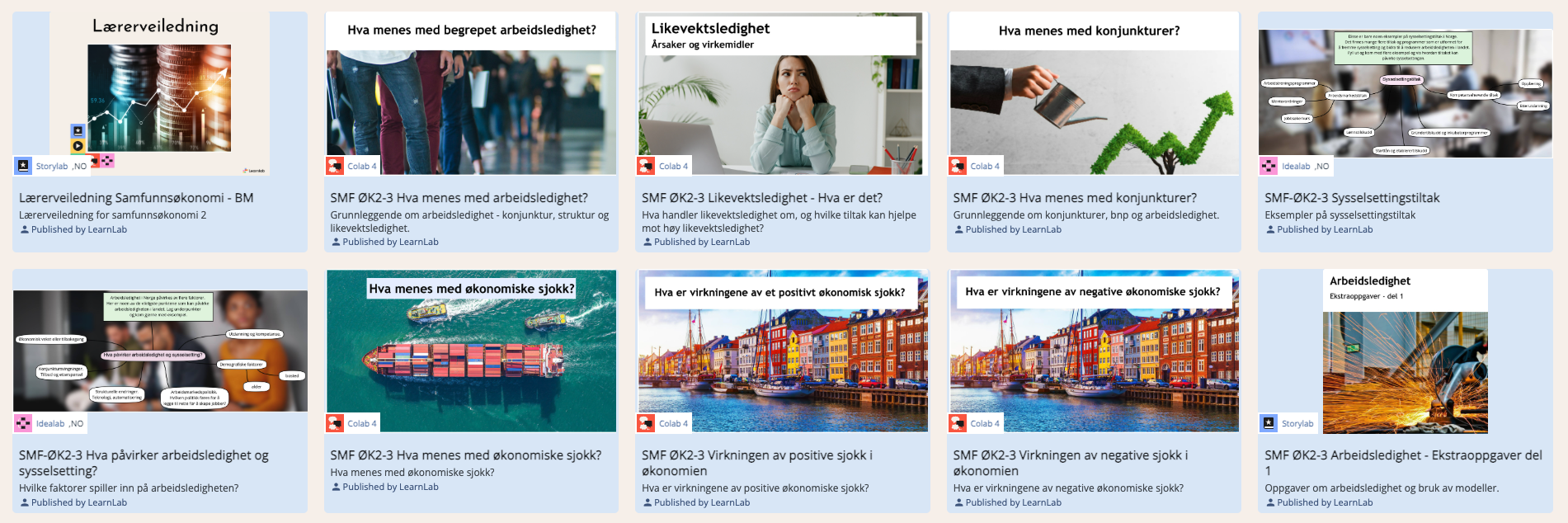Viewport: 1568px width, 523px height.
Task: Click Colab 4 icon on Likevektsledighet card
Action: [647, 166]
